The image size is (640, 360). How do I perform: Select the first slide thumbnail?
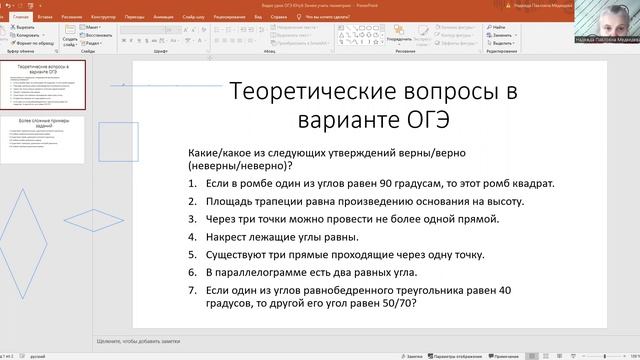pos(43,85)
